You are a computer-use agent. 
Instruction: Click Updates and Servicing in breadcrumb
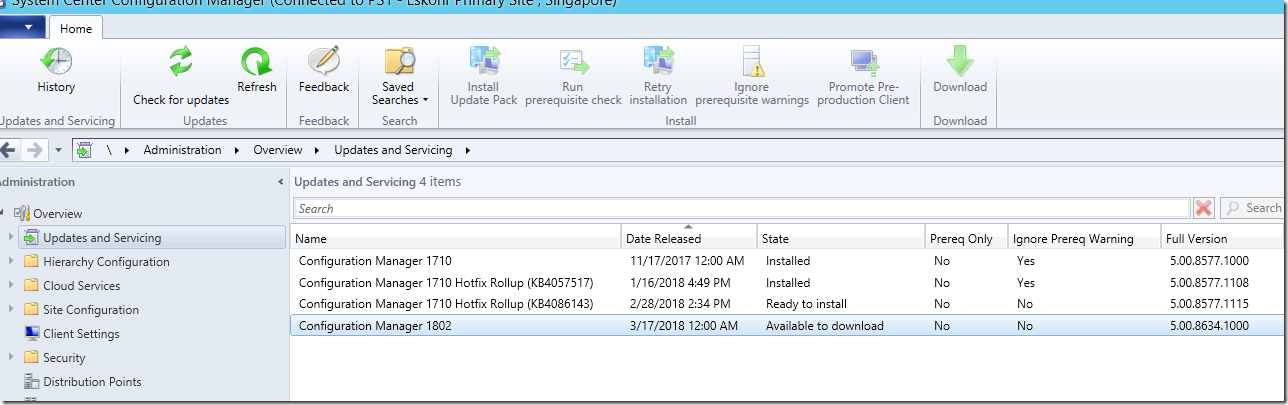click(x=393, y=150)
